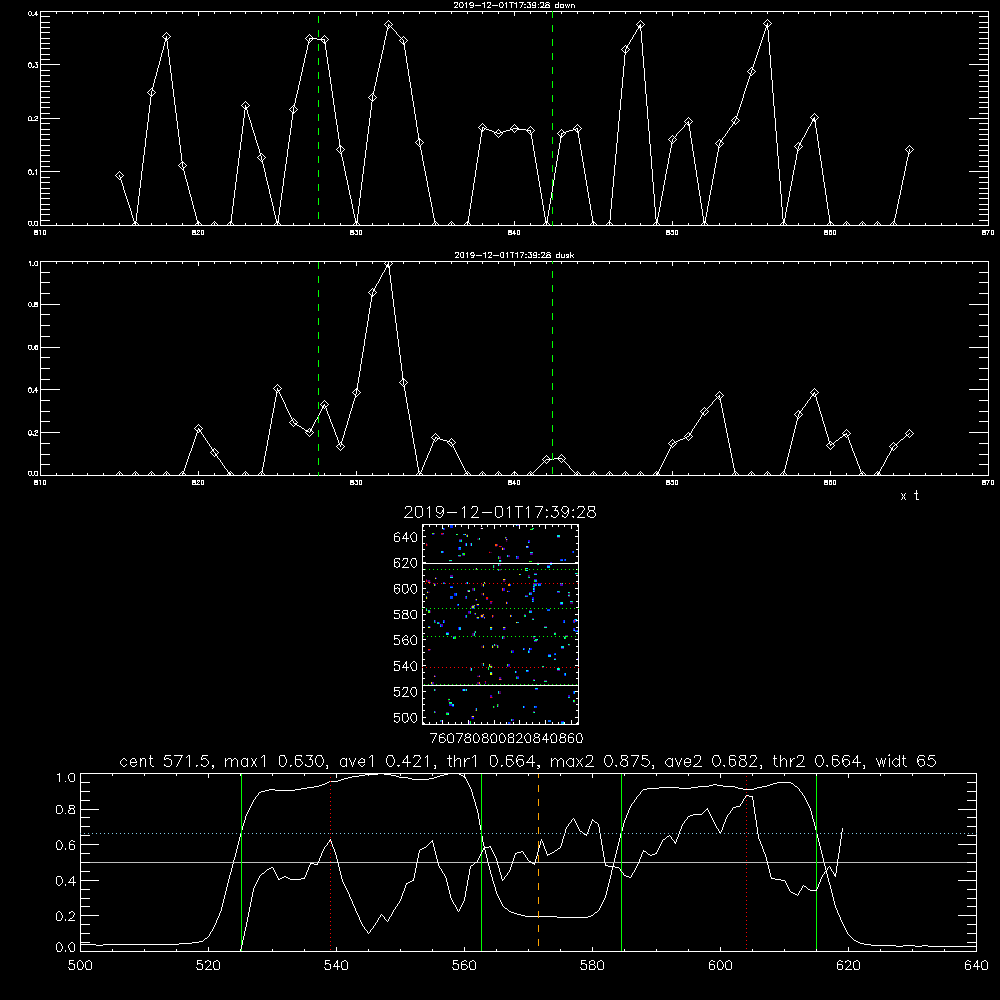Click the red dotted line near 539 in the bottom plot
This screenshot has height=1000, width=1000.
pos(330,861)
